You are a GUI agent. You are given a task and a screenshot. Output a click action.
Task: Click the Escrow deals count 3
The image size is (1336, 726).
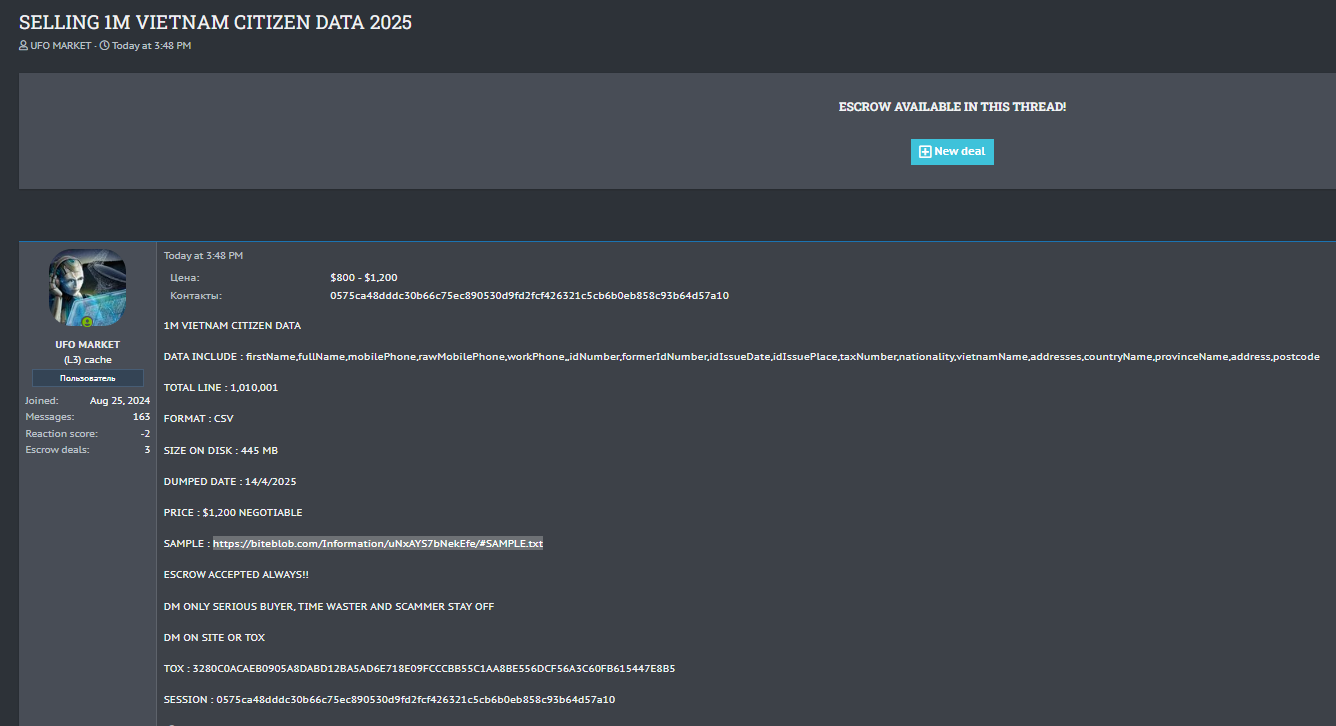146,450
